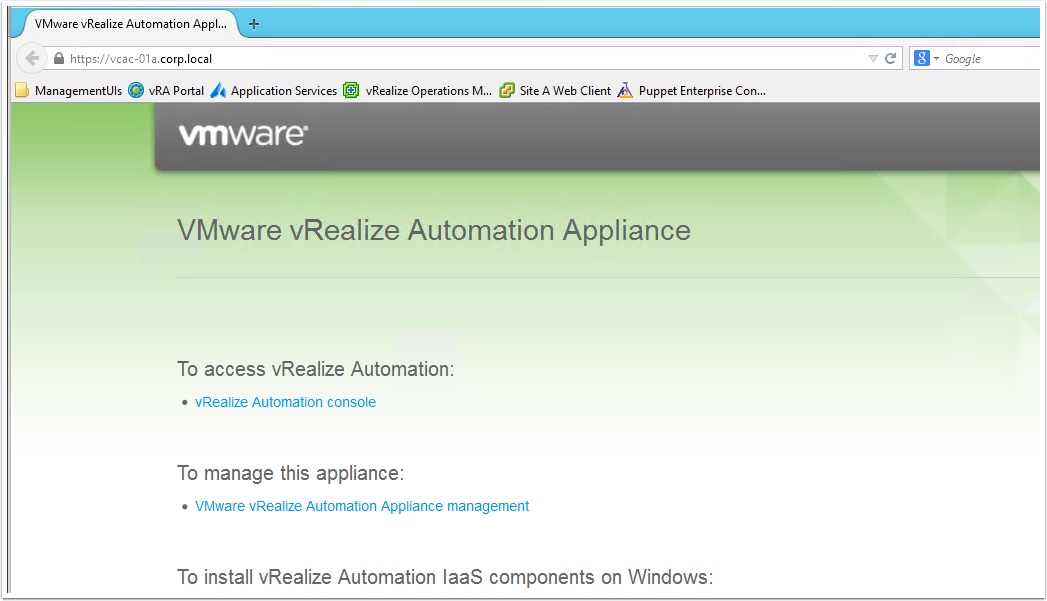
Task: Open the vRealize Automation console link
Action: coord(285,402)
